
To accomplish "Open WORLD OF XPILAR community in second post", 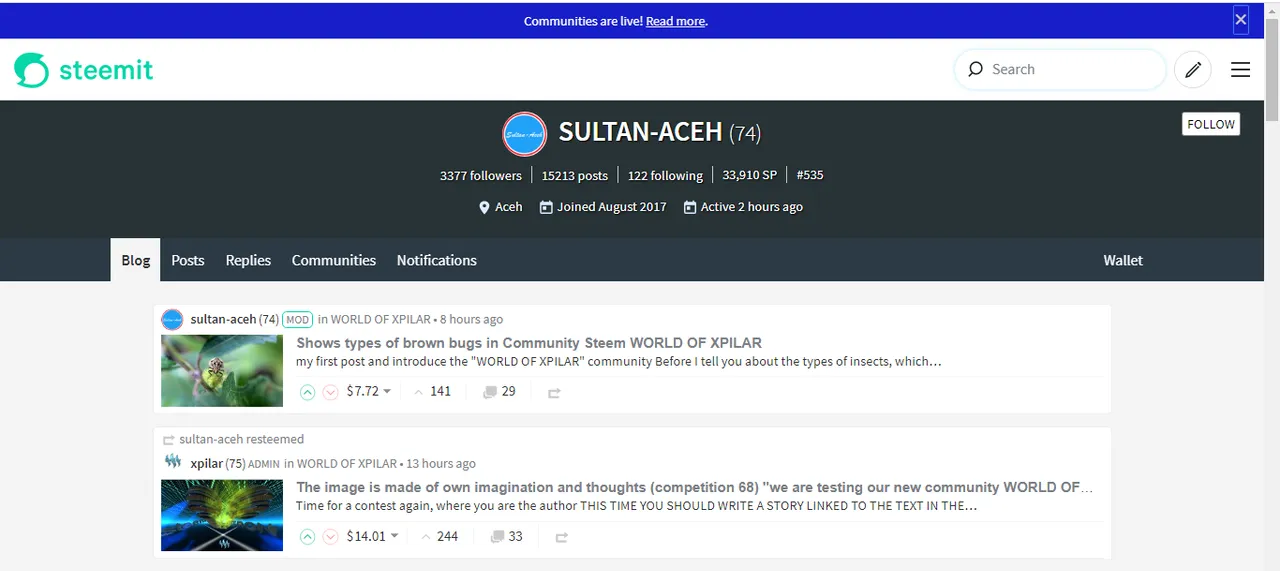I will click(x=347, y=464).
